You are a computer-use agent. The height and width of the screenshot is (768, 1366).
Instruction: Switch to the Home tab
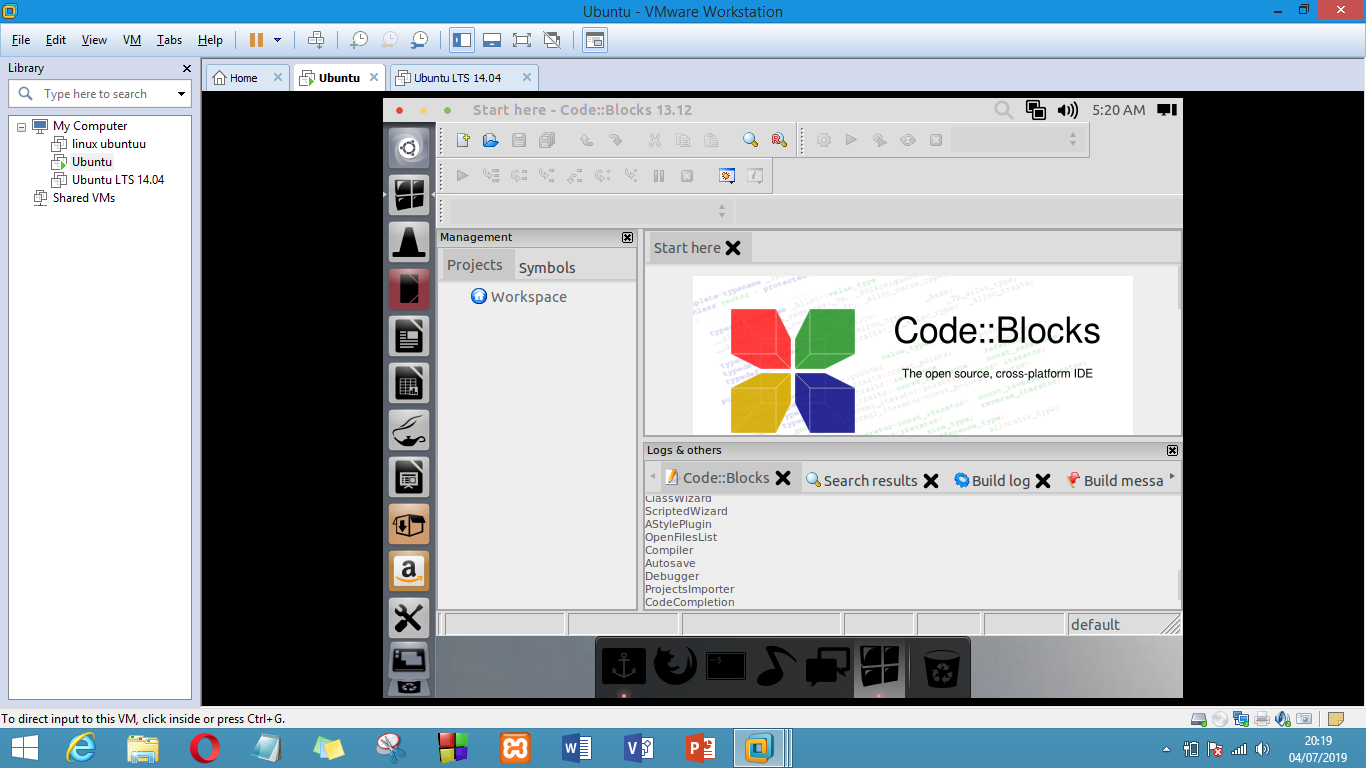[x=243, y=77]
